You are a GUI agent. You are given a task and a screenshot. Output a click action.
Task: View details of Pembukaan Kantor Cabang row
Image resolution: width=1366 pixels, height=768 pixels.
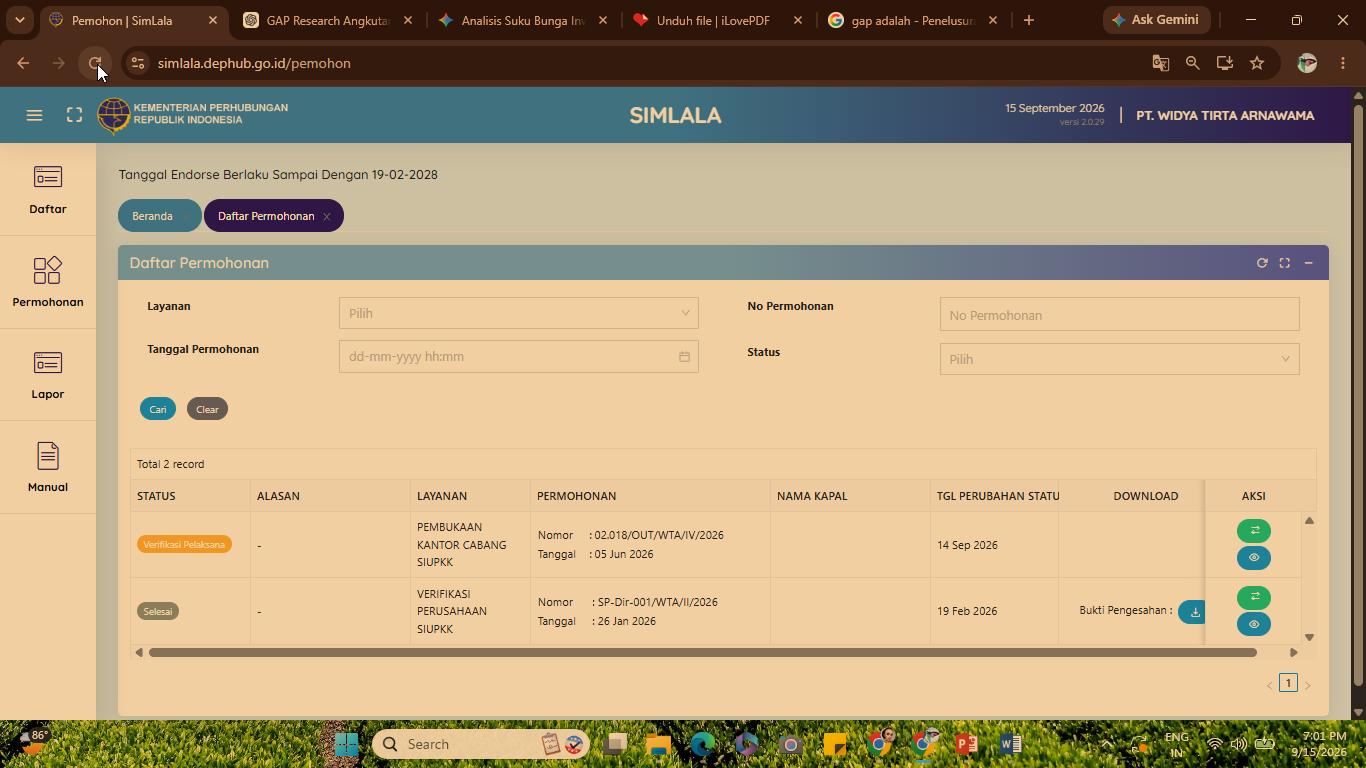tap(1254, 558)
